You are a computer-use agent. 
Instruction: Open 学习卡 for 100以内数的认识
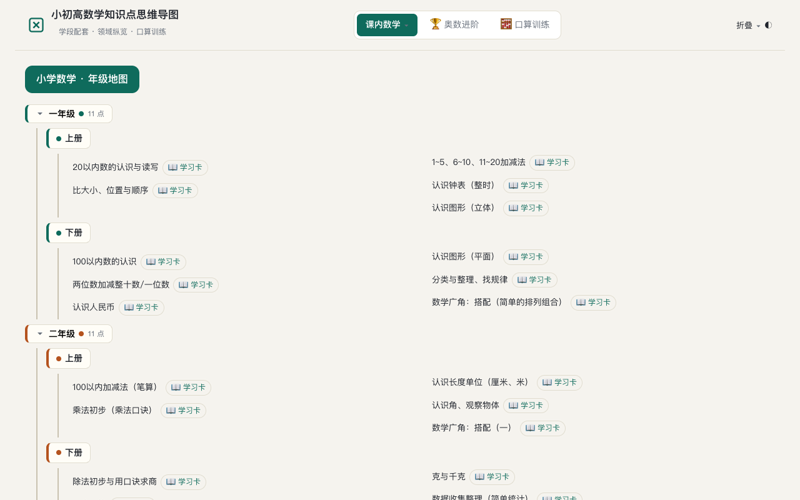click(x=163, y=262)
